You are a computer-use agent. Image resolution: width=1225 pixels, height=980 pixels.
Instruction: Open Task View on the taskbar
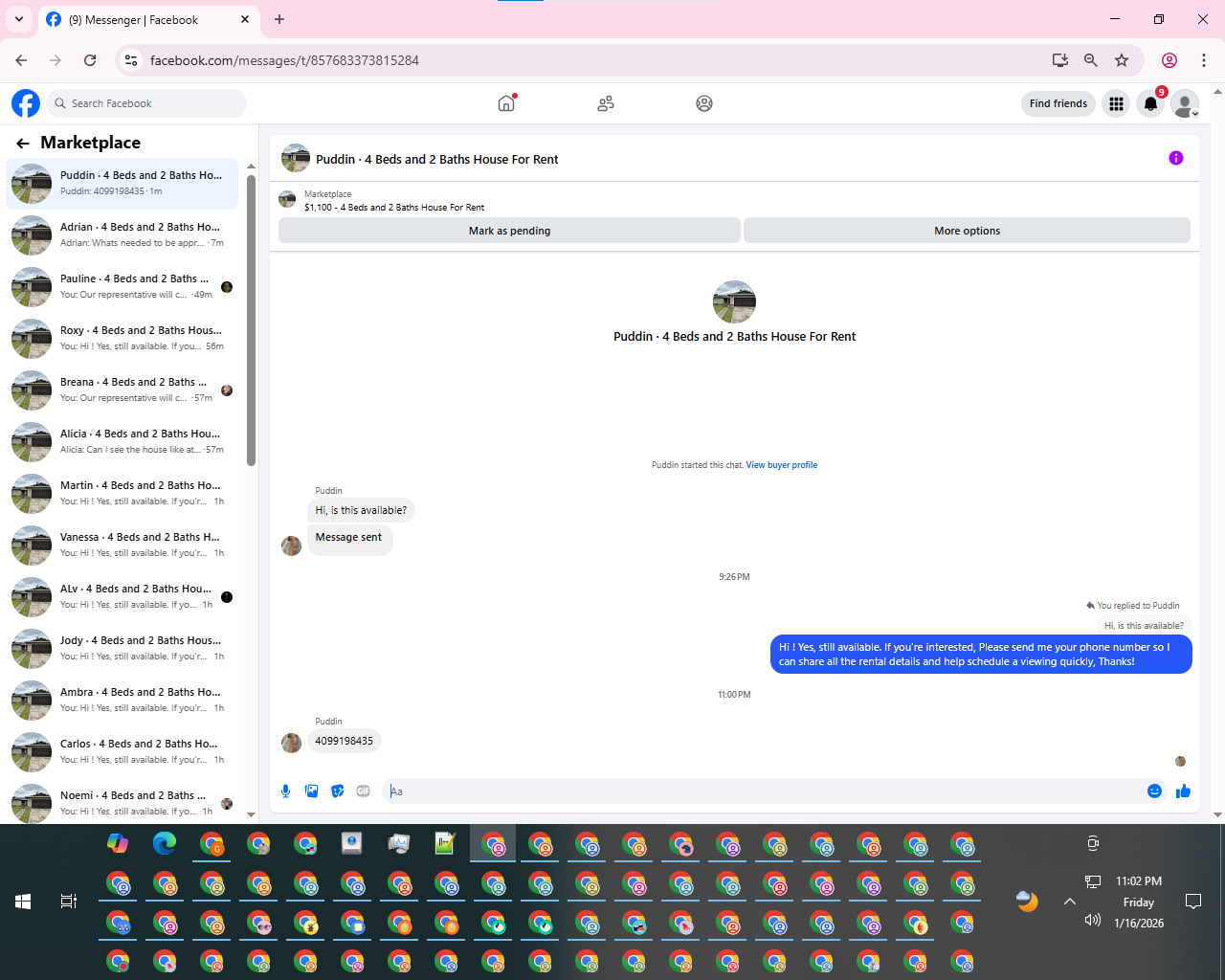pyautogui.click(x=69, y=902)
